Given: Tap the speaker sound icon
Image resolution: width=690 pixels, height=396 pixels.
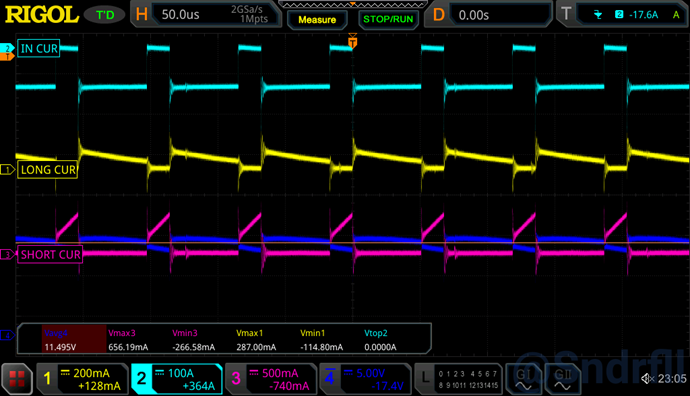Looking at the screenshot, I should (x=647, y=378).
